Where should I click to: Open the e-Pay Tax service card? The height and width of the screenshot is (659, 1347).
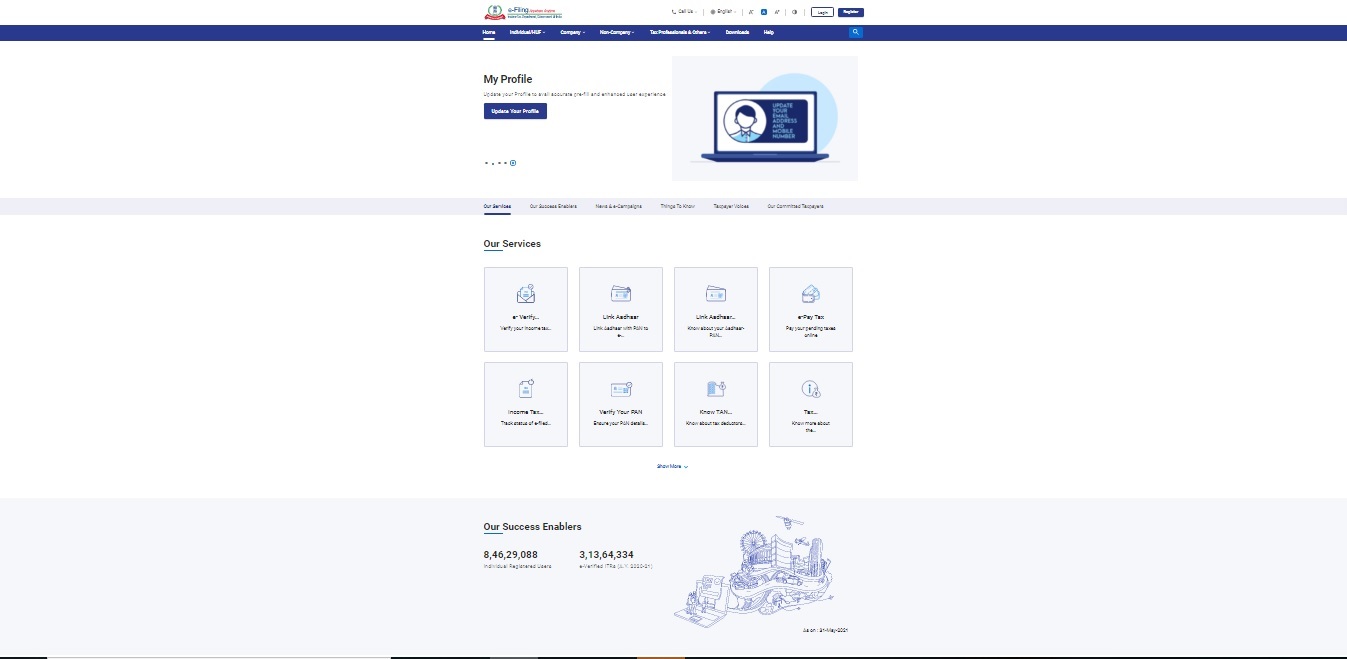click(810, 309)
